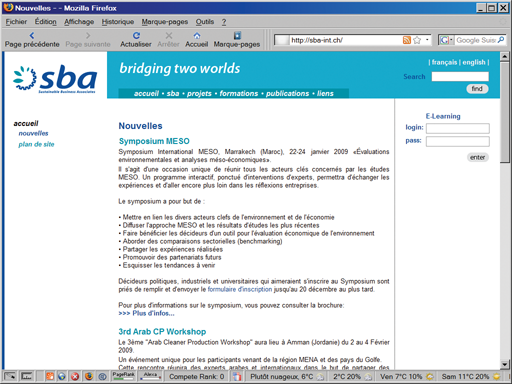Click the orange status bar icon
The height and width of the screenshot is (384, 512).
click(50, 376)
